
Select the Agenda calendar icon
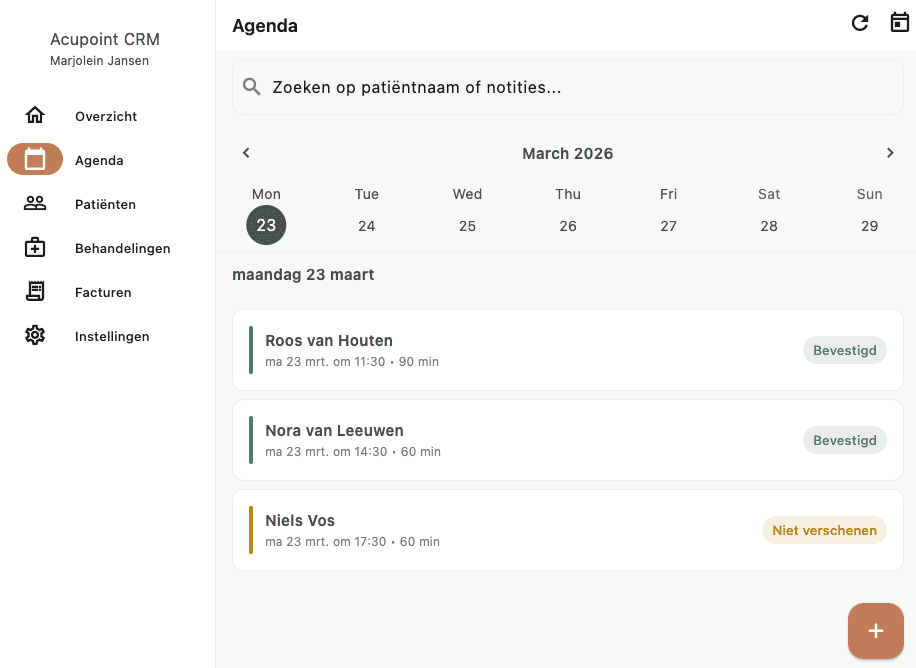tap(35, 159)
